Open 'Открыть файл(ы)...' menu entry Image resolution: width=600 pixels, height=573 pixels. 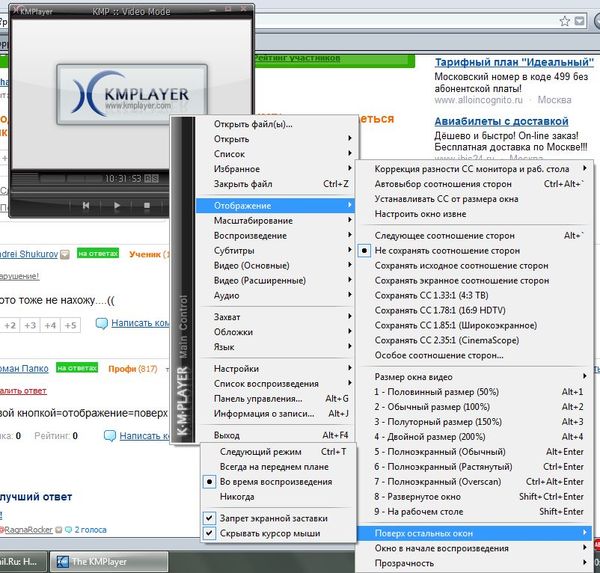point(275,124)
